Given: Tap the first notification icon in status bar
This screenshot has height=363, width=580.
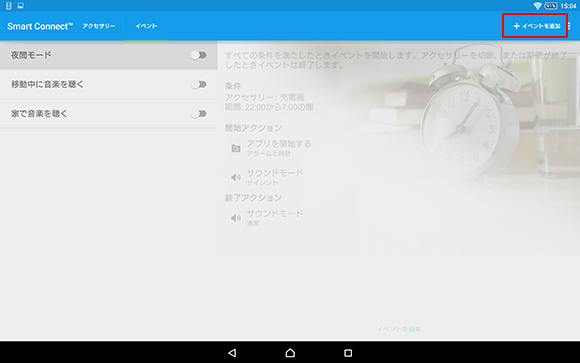Looking at the screenshot, I should tap(9, 6).
